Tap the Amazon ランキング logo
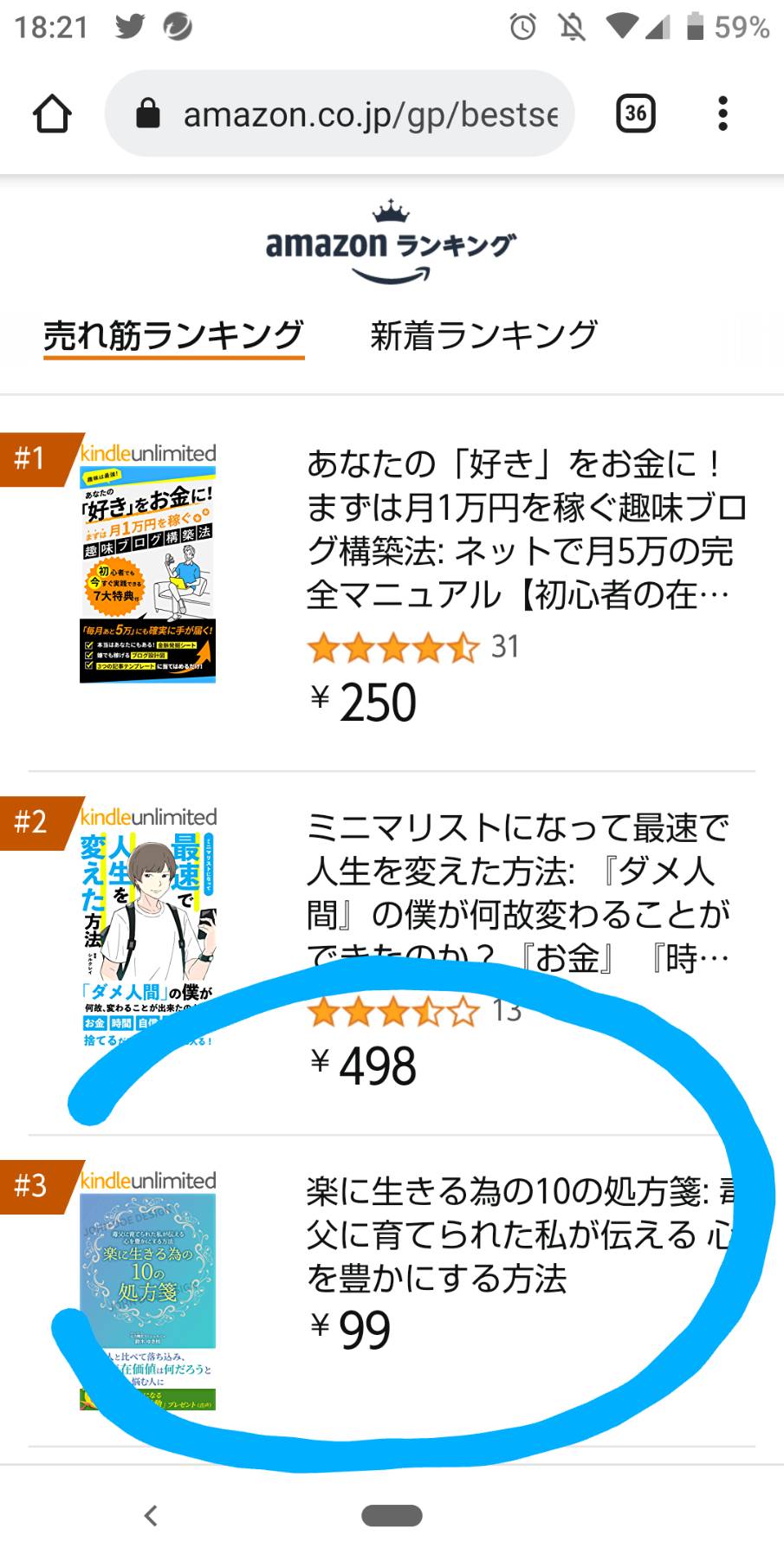The image size is (784, 1568). (391, 242)
